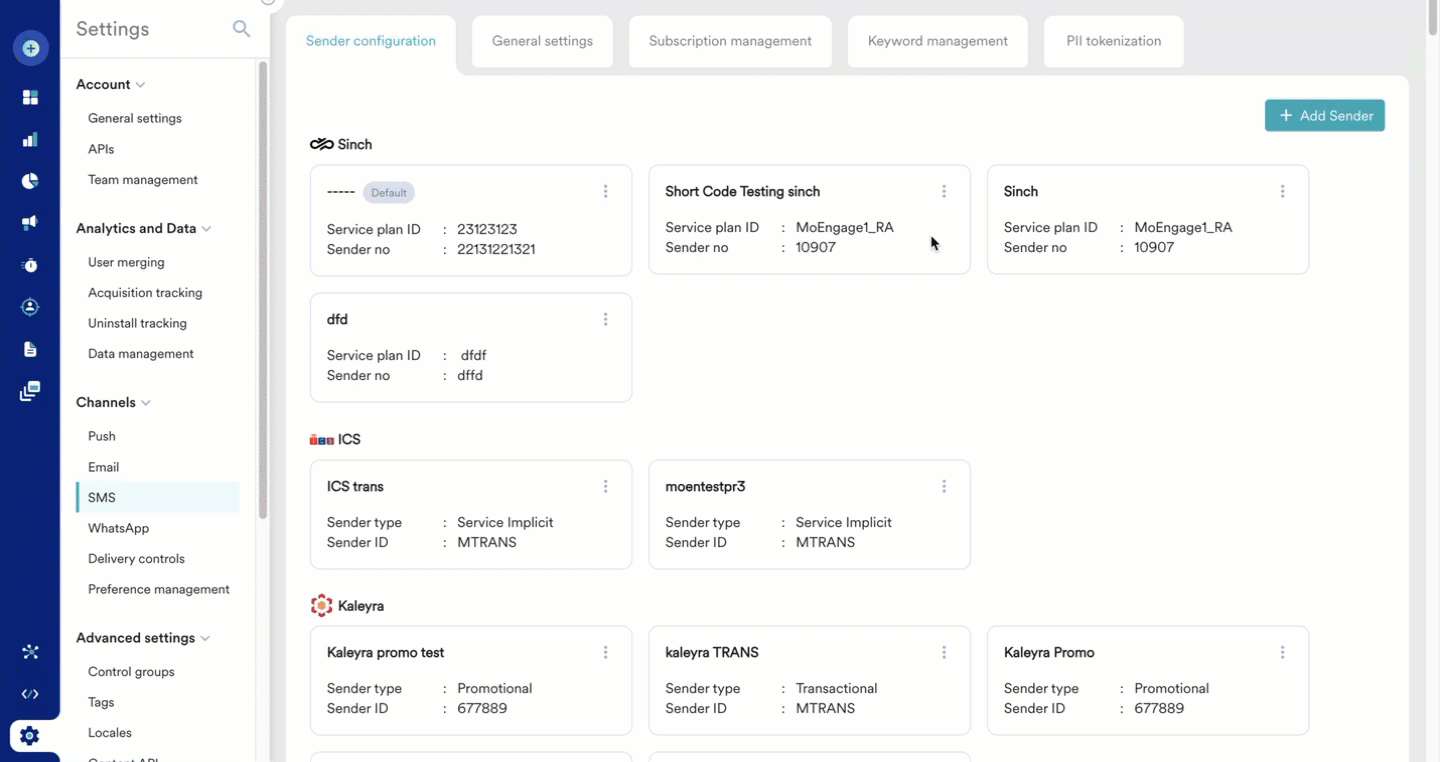Click the 'ICS trans' card title
1440x762 pixels.
tap(355, 486)
